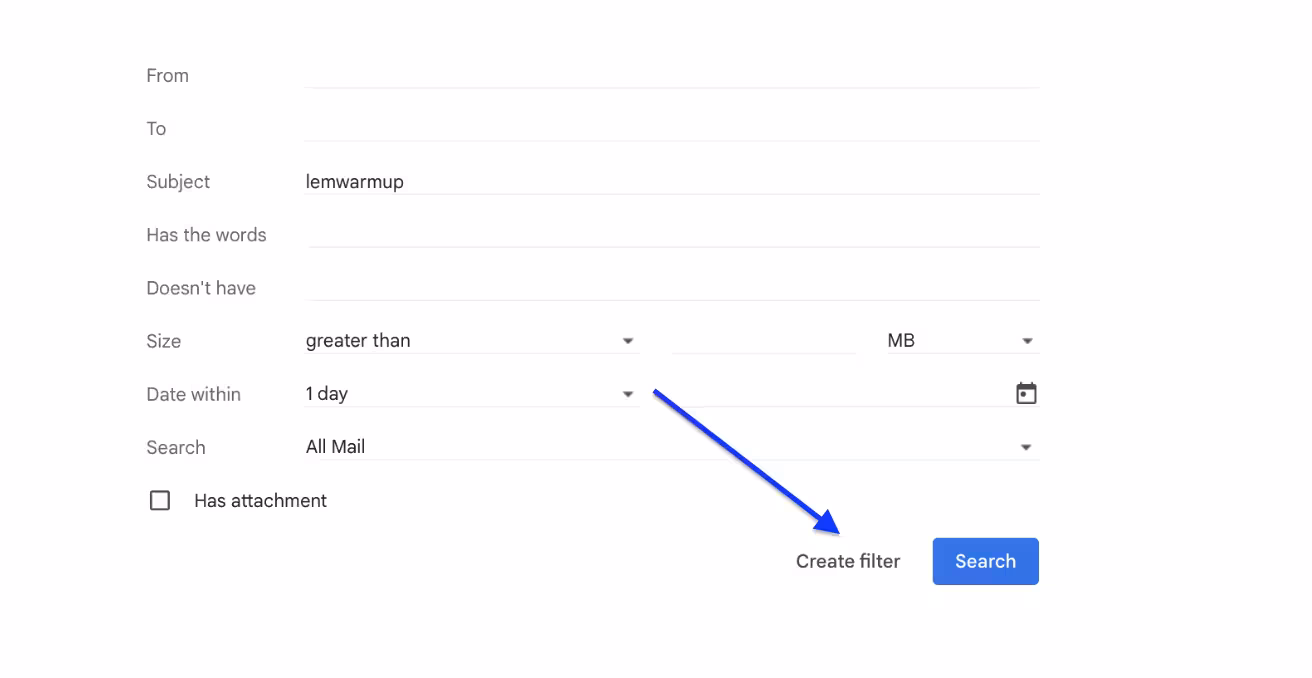Select the "Doesn't have" input field
Screen dimensions: 1312x678
click(672, 287)
